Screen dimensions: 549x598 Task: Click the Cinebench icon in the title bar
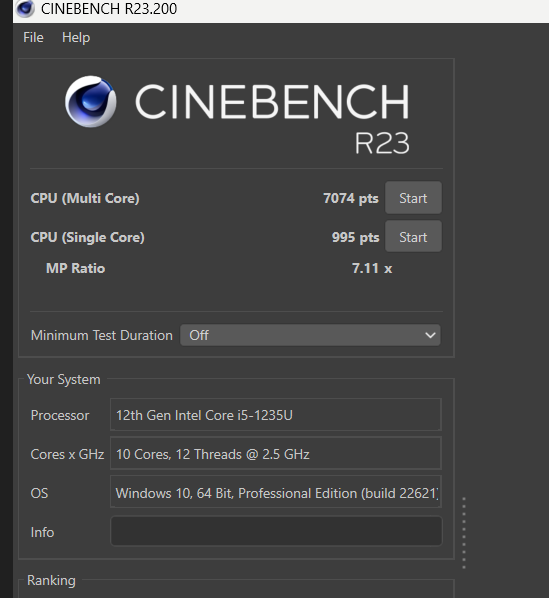click(25, 8)
